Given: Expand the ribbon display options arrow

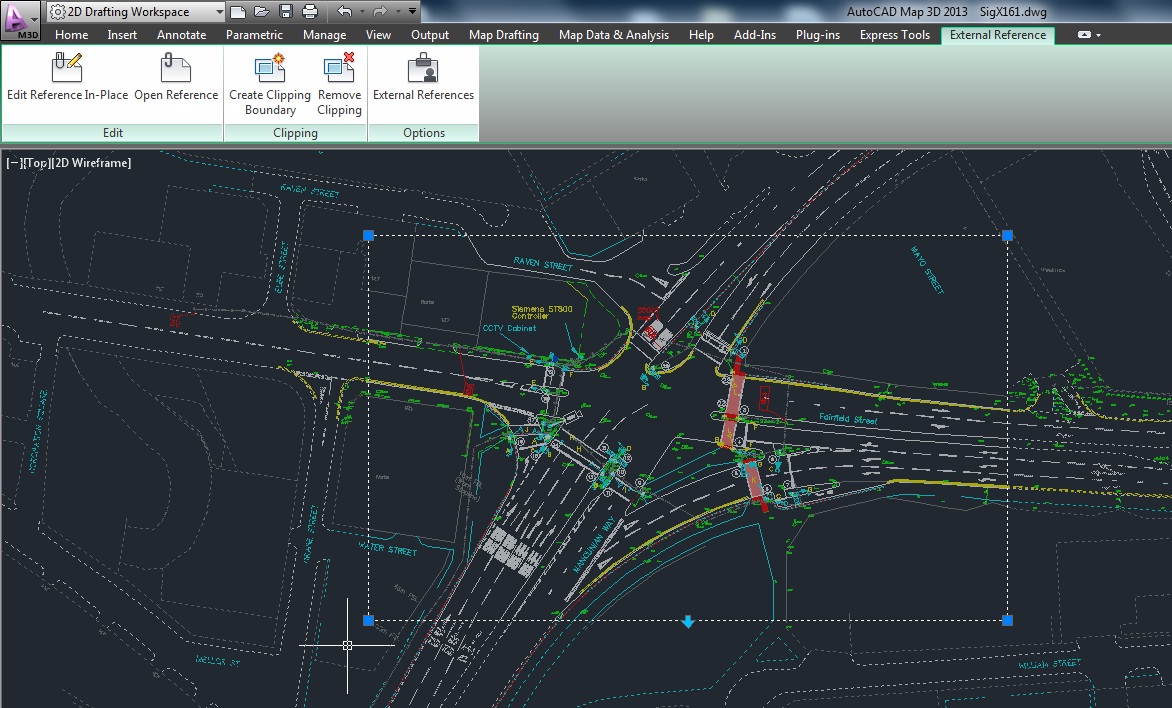Looking at the screenshot, I should tap(1099, 35).
